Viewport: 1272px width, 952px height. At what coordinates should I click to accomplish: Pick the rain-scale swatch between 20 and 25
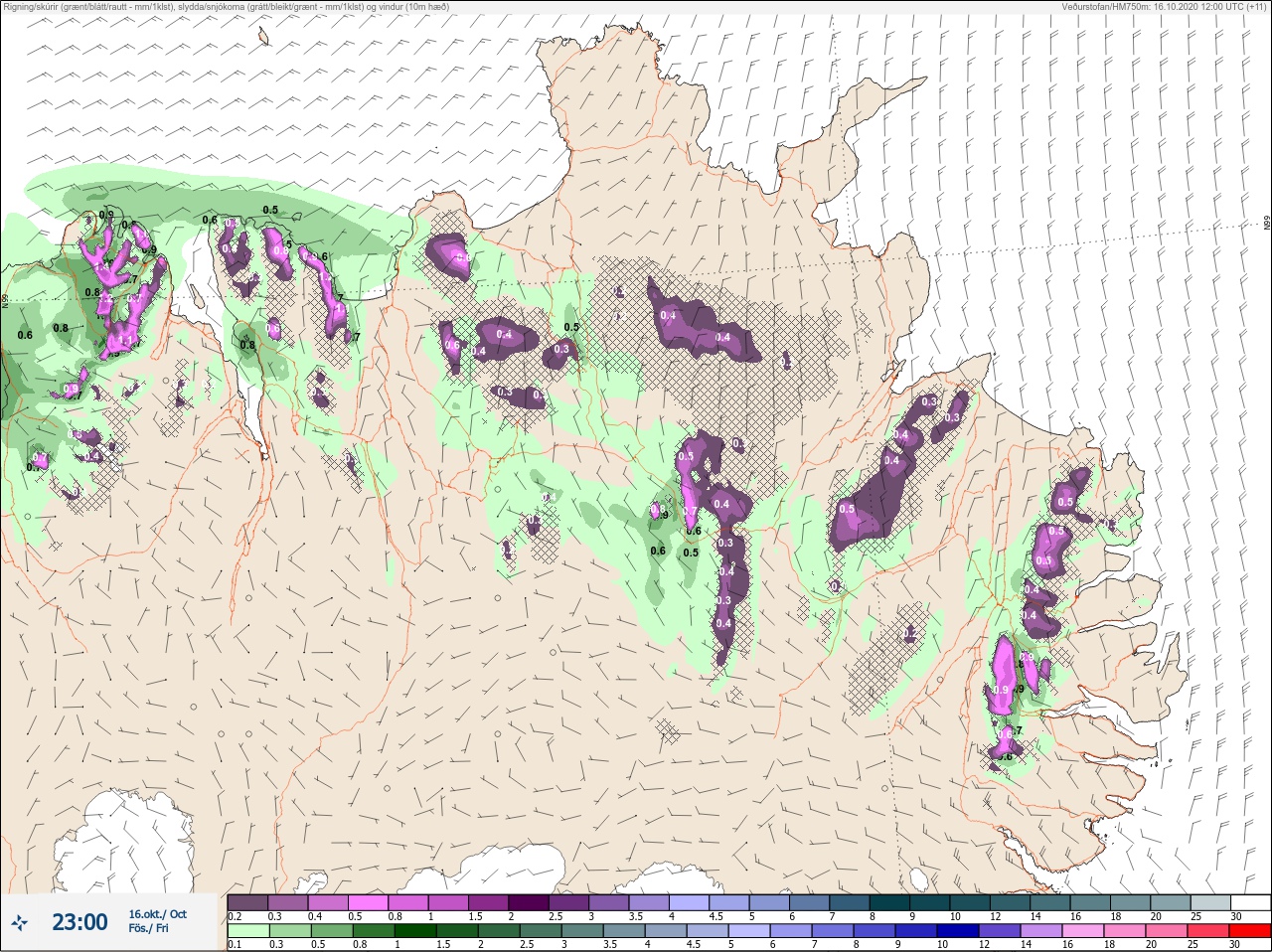tap(1167, 931)
